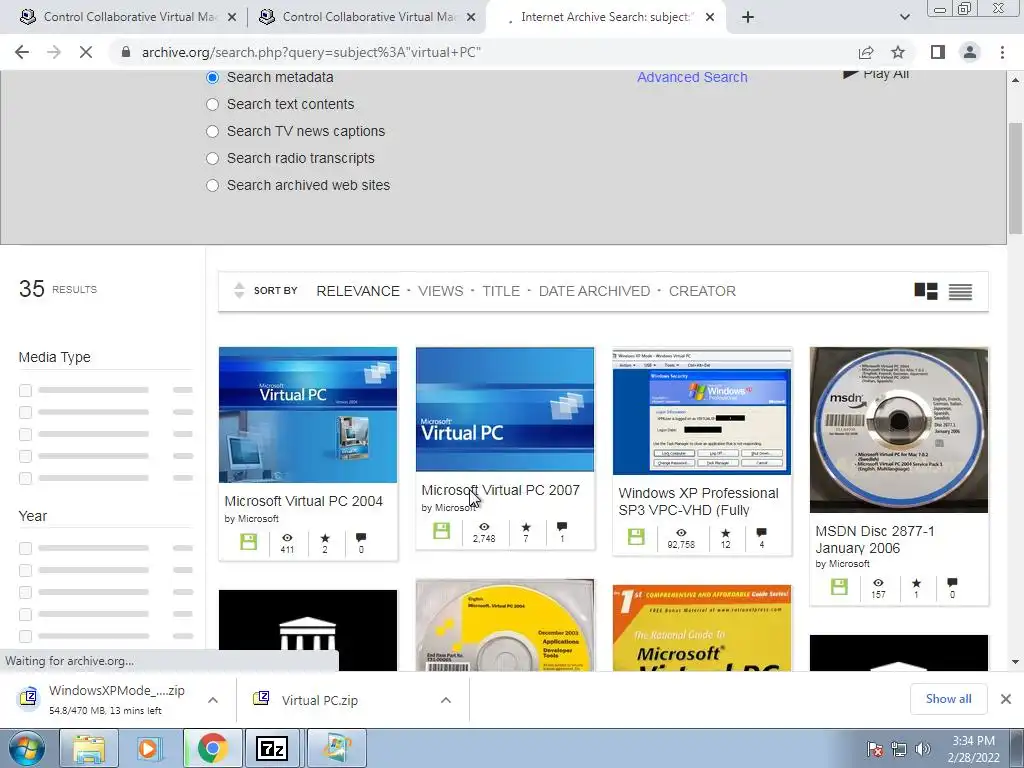Click volume speaker in system tray
This screenshot has height=768, width=1024.
pos(923,749)
